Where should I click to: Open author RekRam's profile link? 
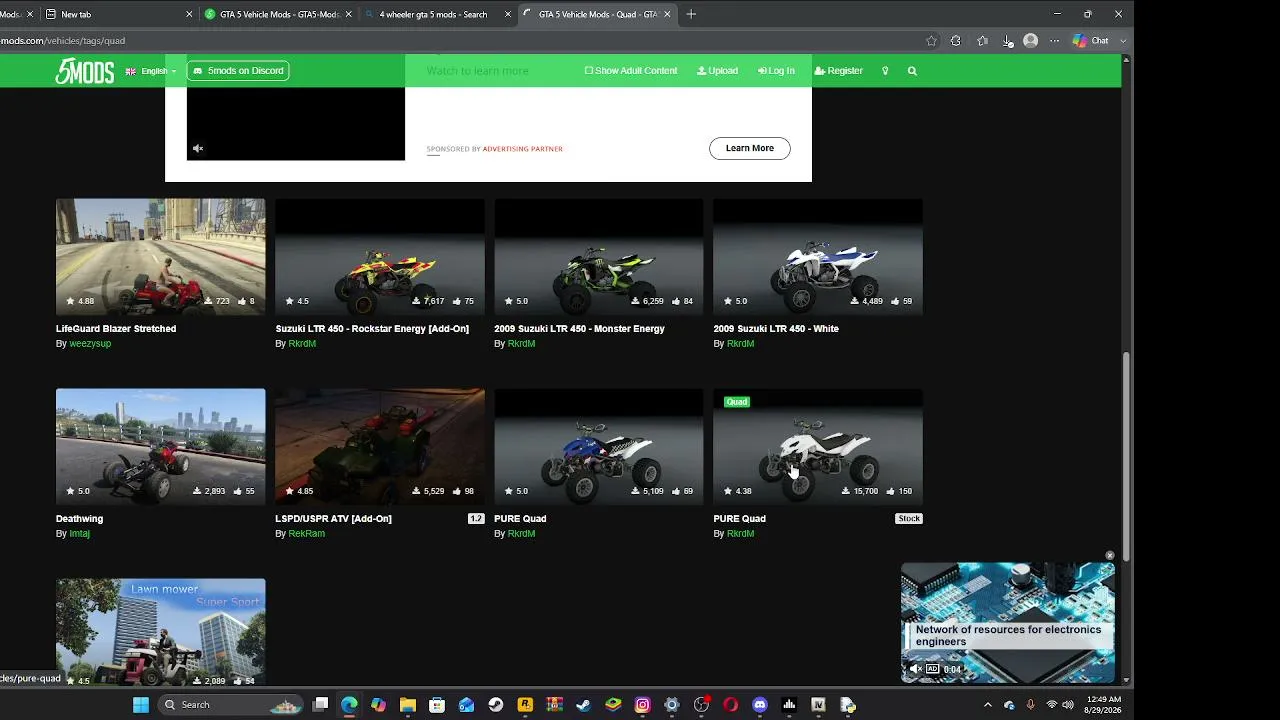(x=306, y=534)
